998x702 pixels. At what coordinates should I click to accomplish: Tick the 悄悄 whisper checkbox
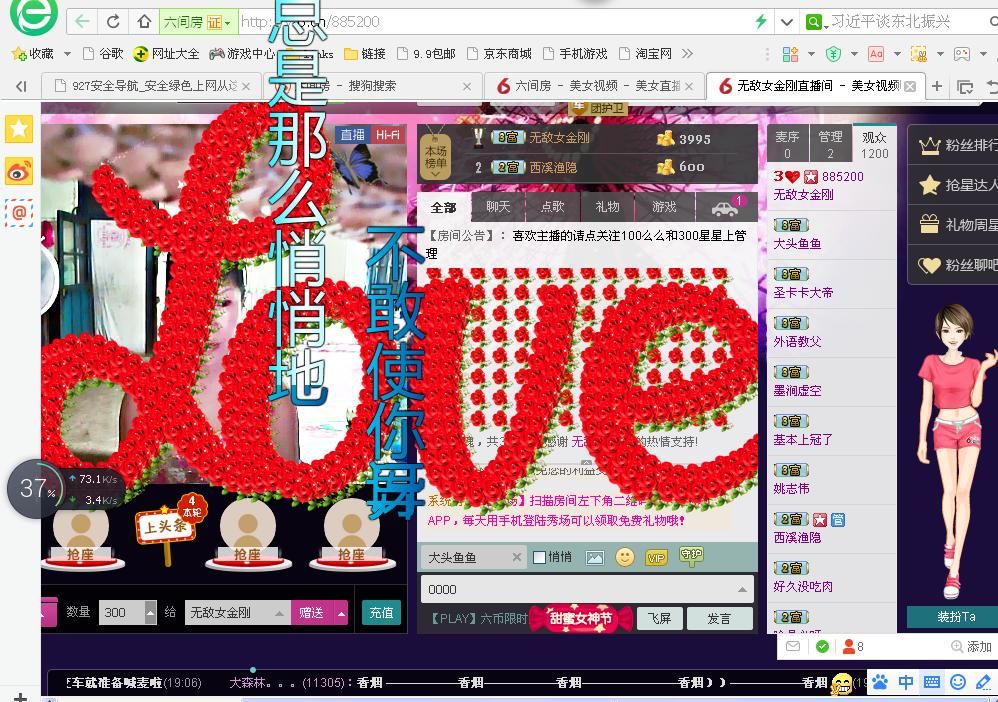539,558
